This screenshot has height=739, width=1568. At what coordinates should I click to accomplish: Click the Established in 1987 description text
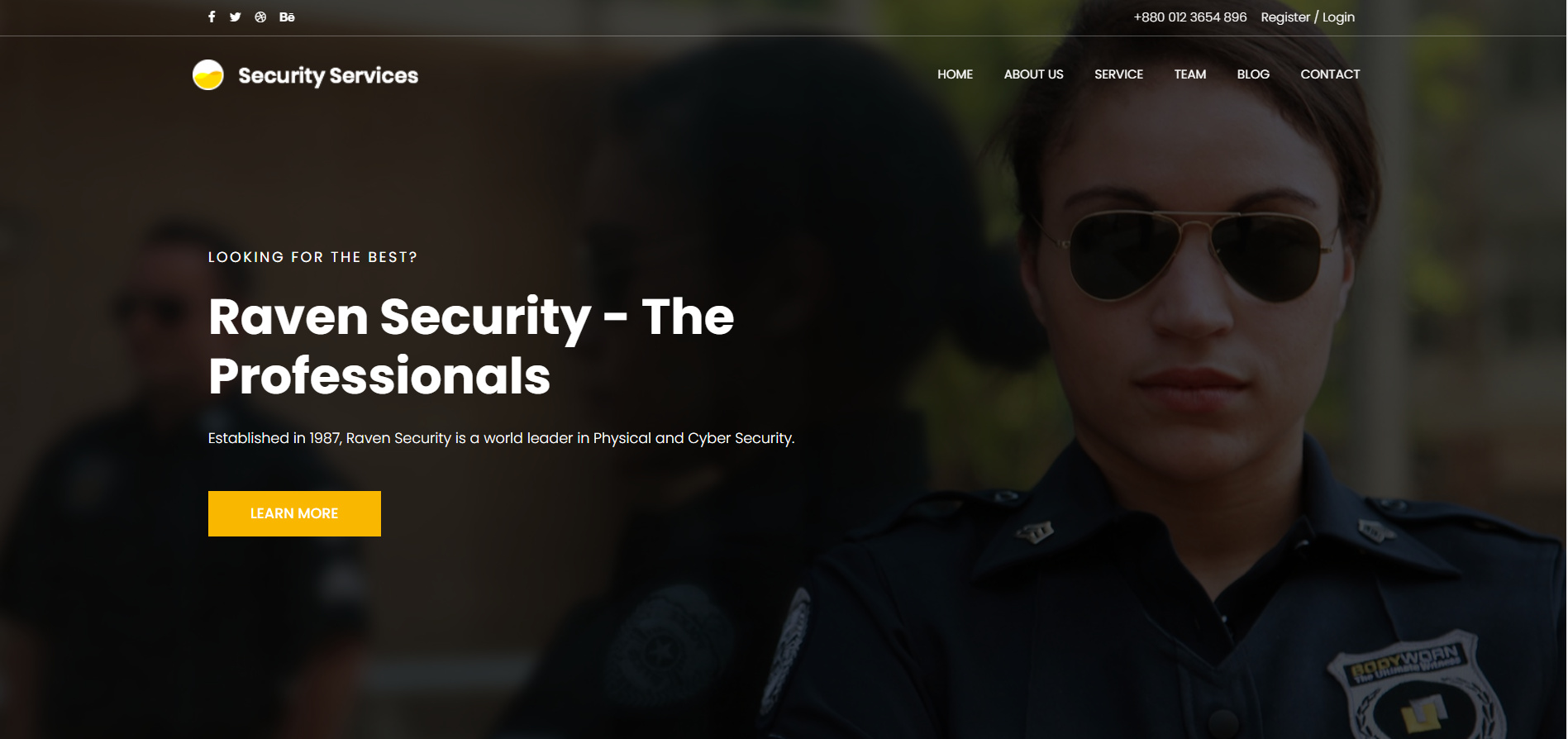click(501, 438)
